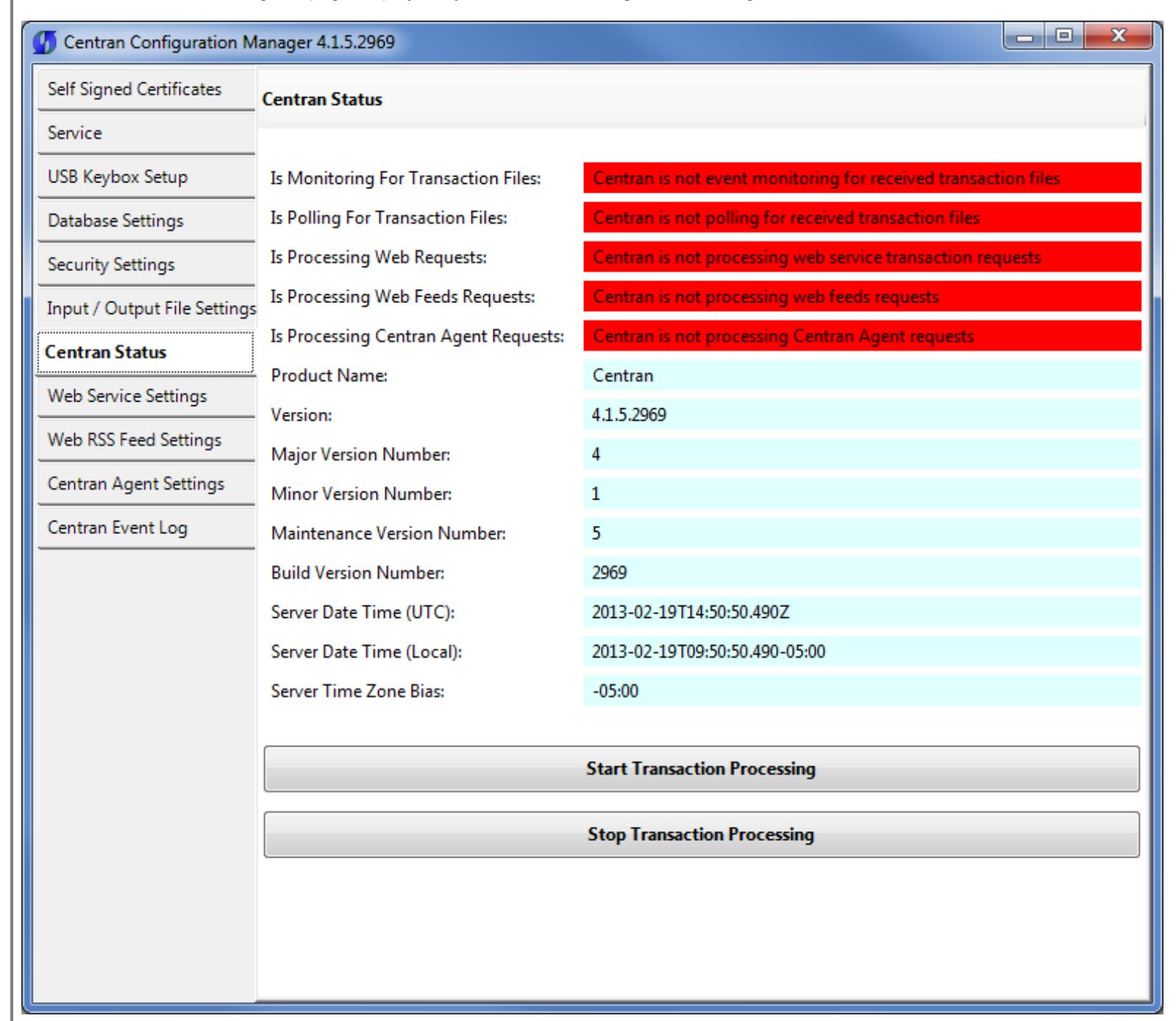
Task: Click the Major Version Number value 4
Action: 863,455
